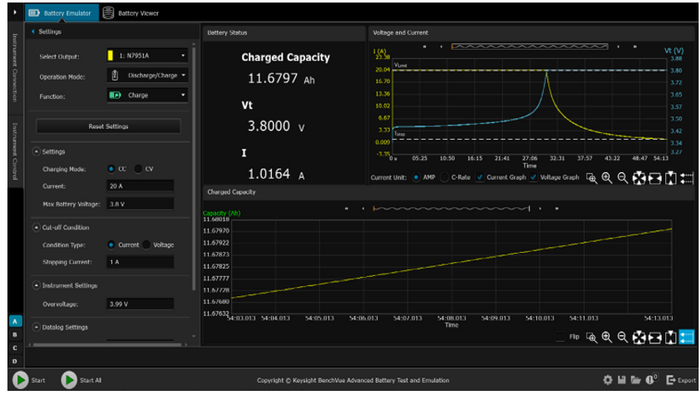Click the Stopping Current input field
This screenshot has height=400, width=700.
coord(145,261)
